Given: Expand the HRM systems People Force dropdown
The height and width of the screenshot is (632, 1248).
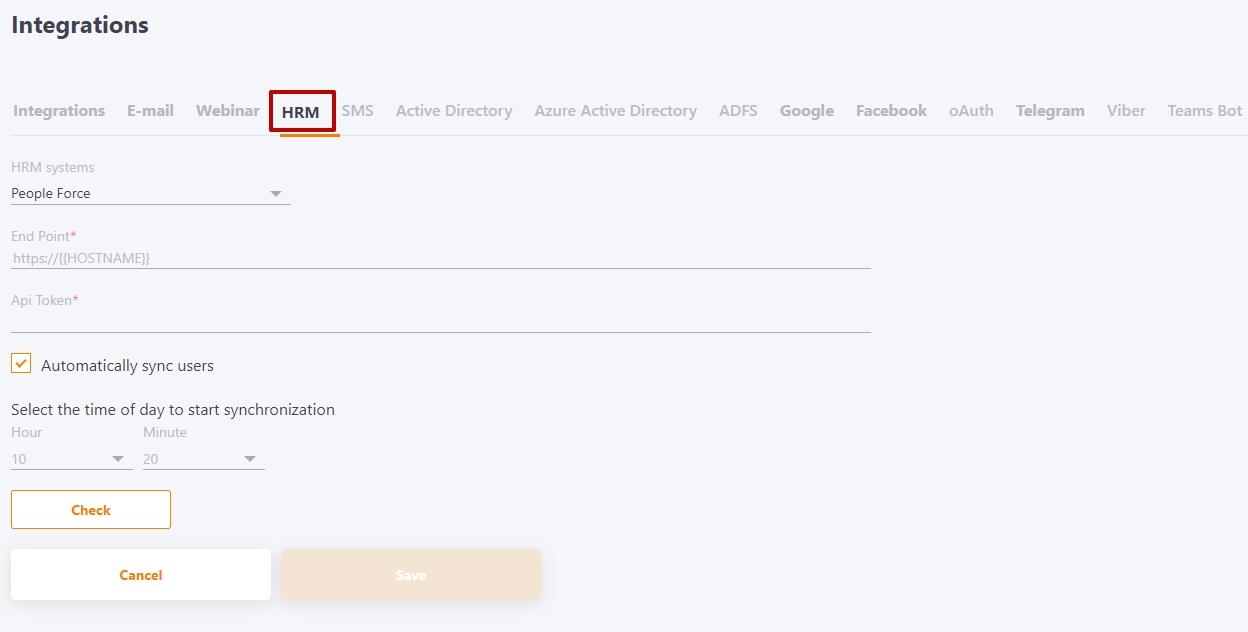Looking at the screenshot, I should point(151,194).
